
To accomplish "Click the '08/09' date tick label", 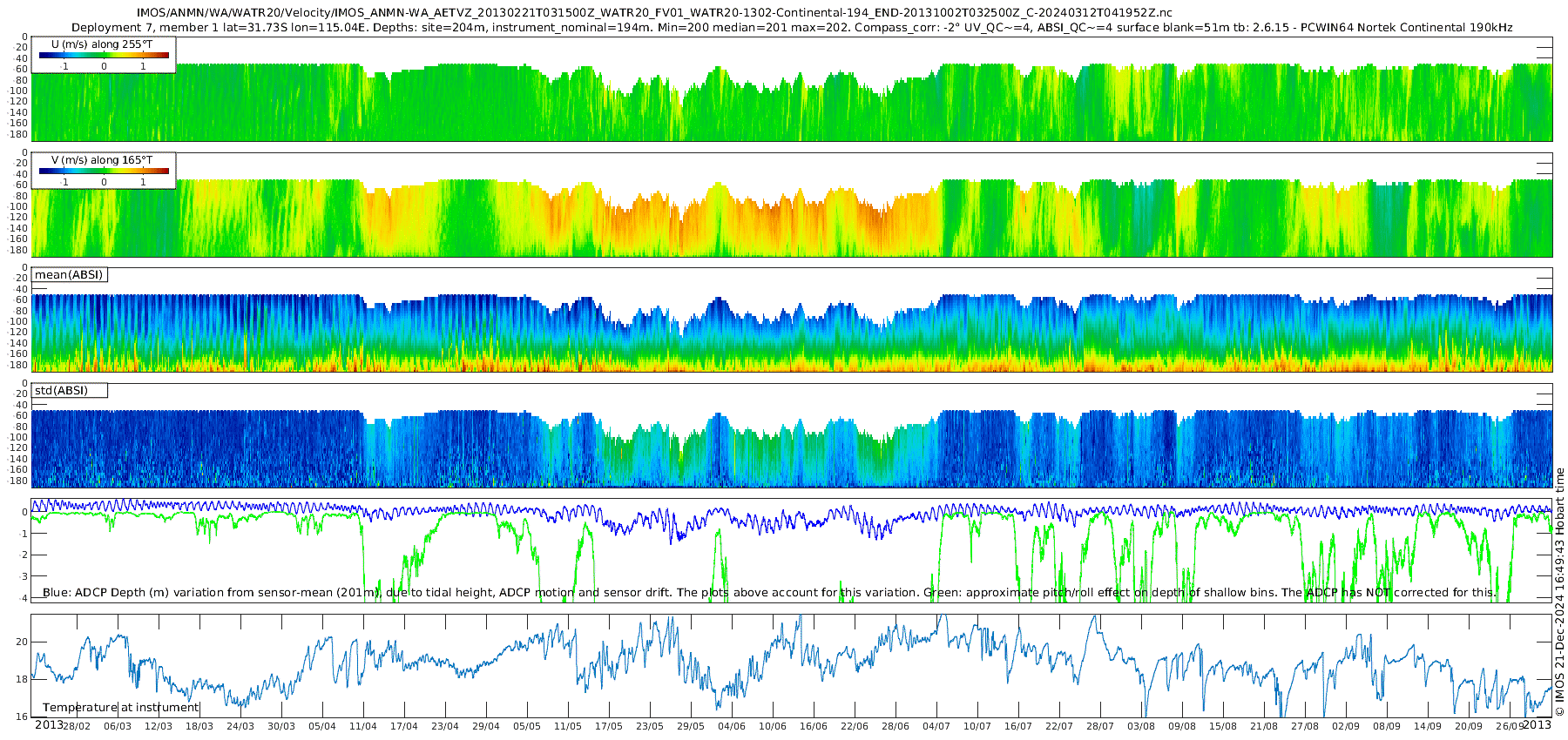I will tap(1387, 726).
